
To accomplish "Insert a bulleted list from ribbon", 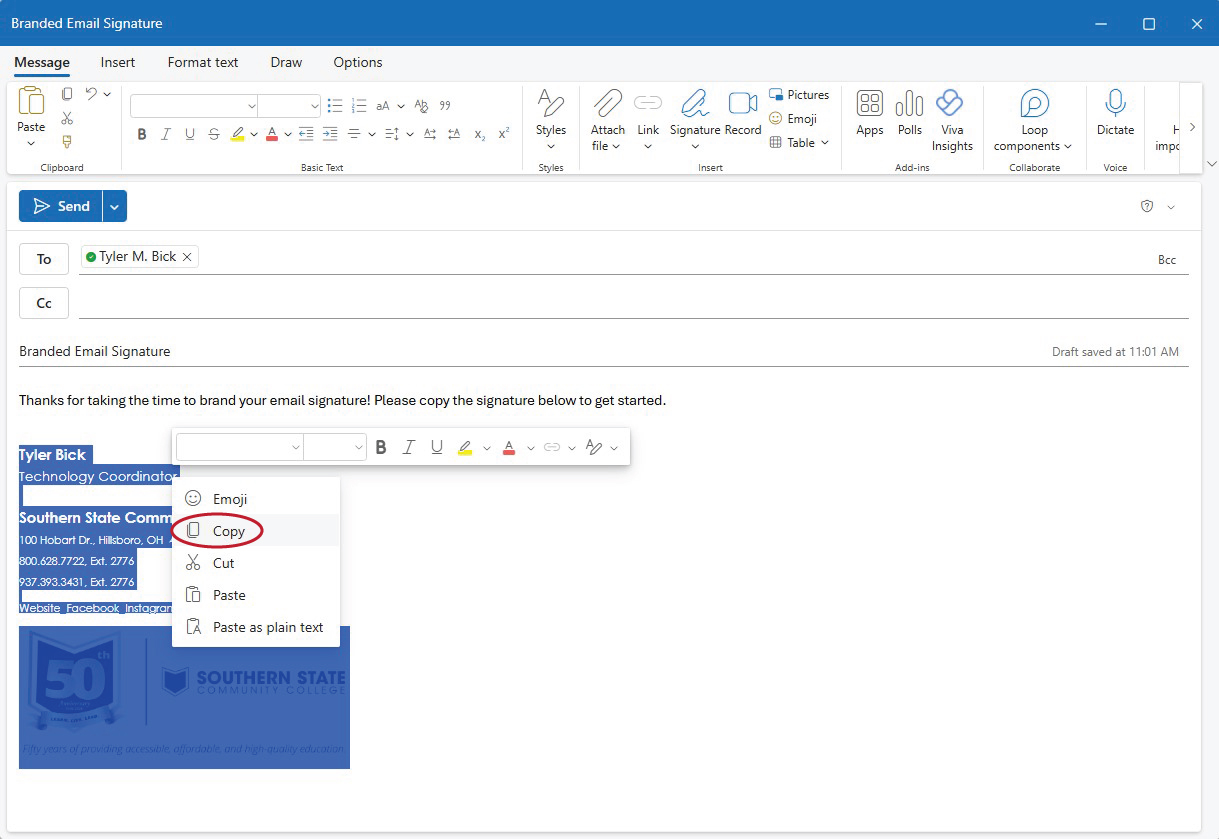I will 335,105.
